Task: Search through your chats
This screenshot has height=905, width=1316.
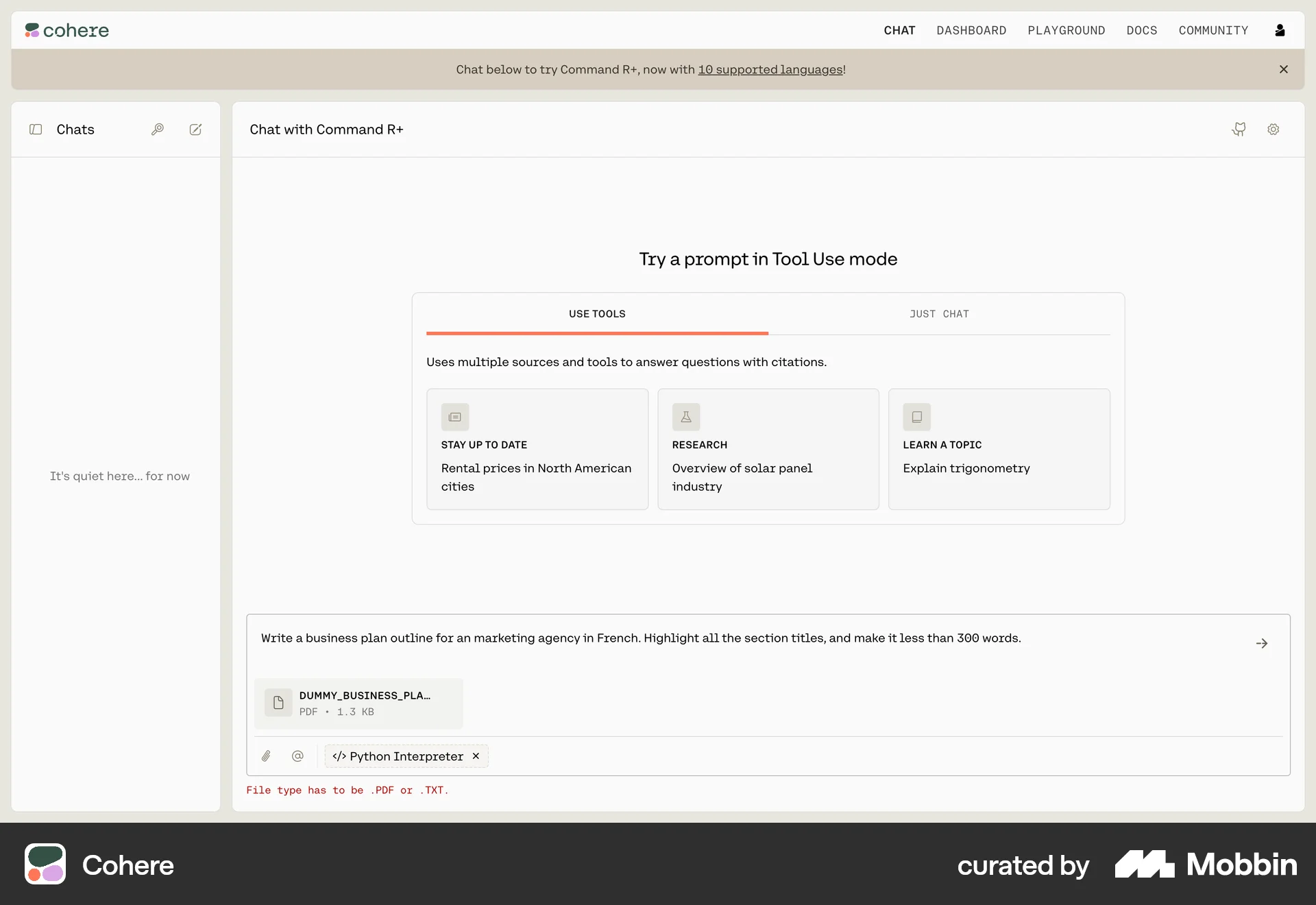Action: click(x=157, y=130)
